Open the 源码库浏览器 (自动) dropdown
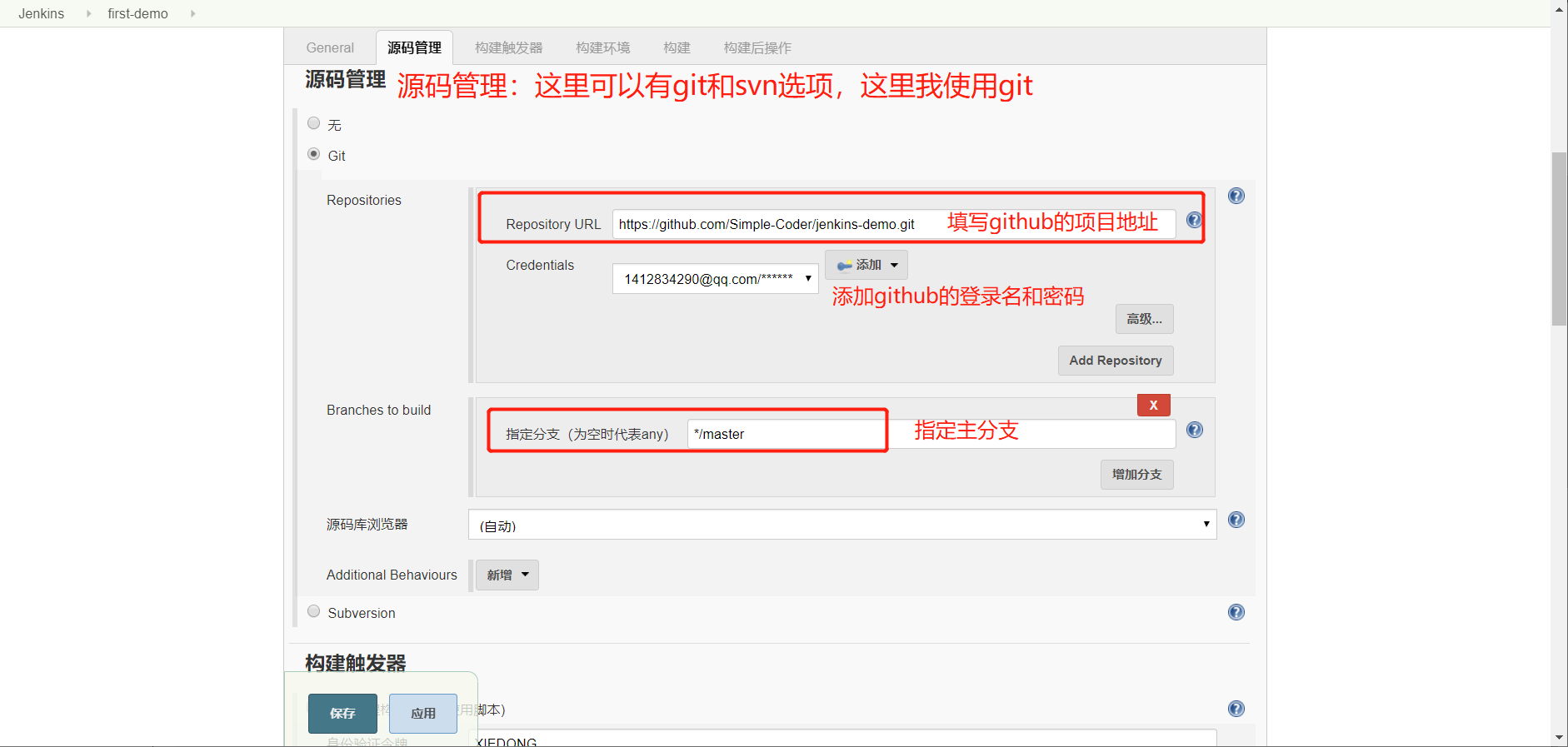Image resolution: width=1568 pixels, height=747 pixels. click(x=842, y=525)
